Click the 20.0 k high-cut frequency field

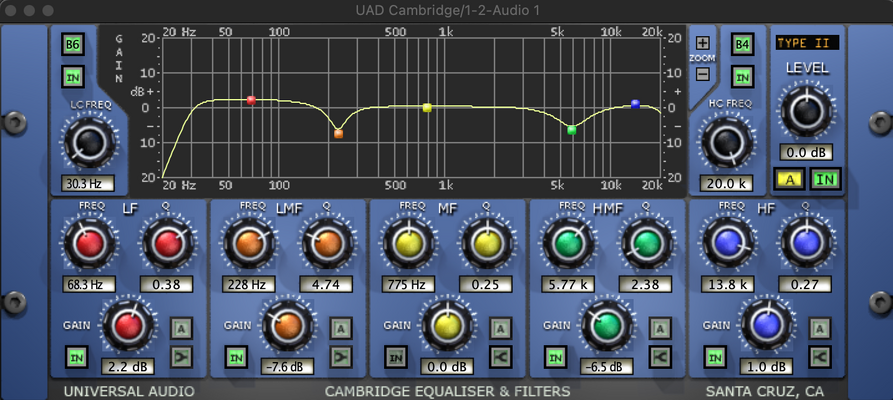tap(727, 183)
